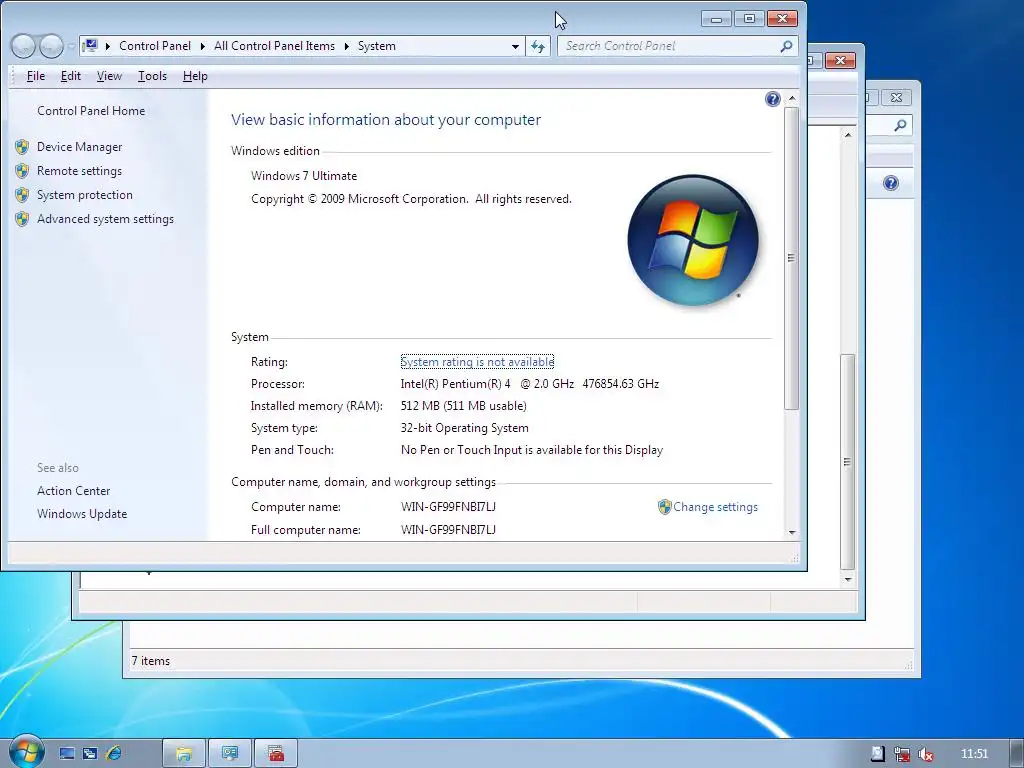Open the Tools menu
This screenshot has width=1024, height=768.
coord(152,76)
